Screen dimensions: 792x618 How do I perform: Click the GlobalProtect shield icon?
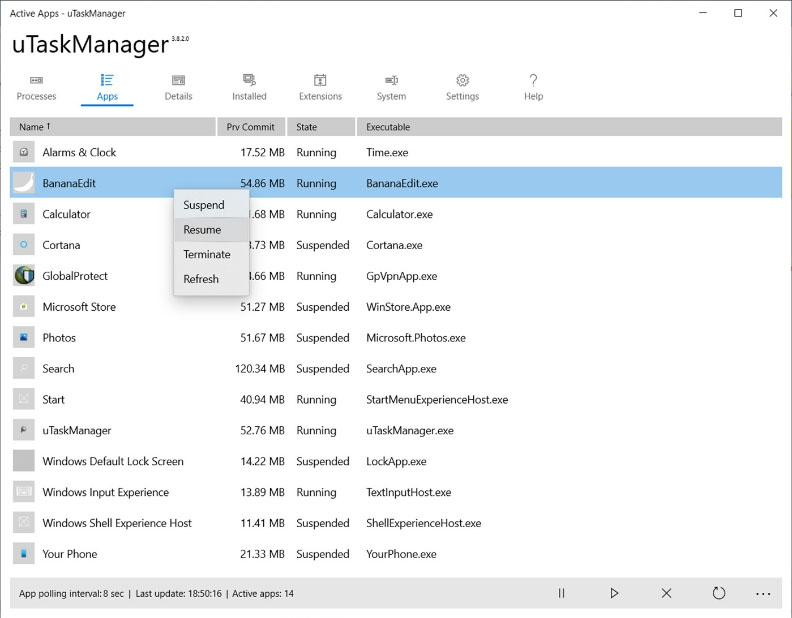click(x=24, y=276)
